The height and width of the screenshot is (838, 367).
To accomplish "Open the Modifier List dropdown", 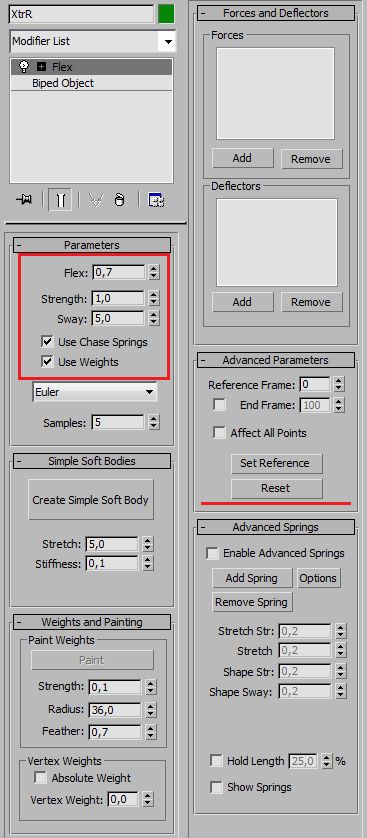I will pyautogui.click(x=92, y=41).
